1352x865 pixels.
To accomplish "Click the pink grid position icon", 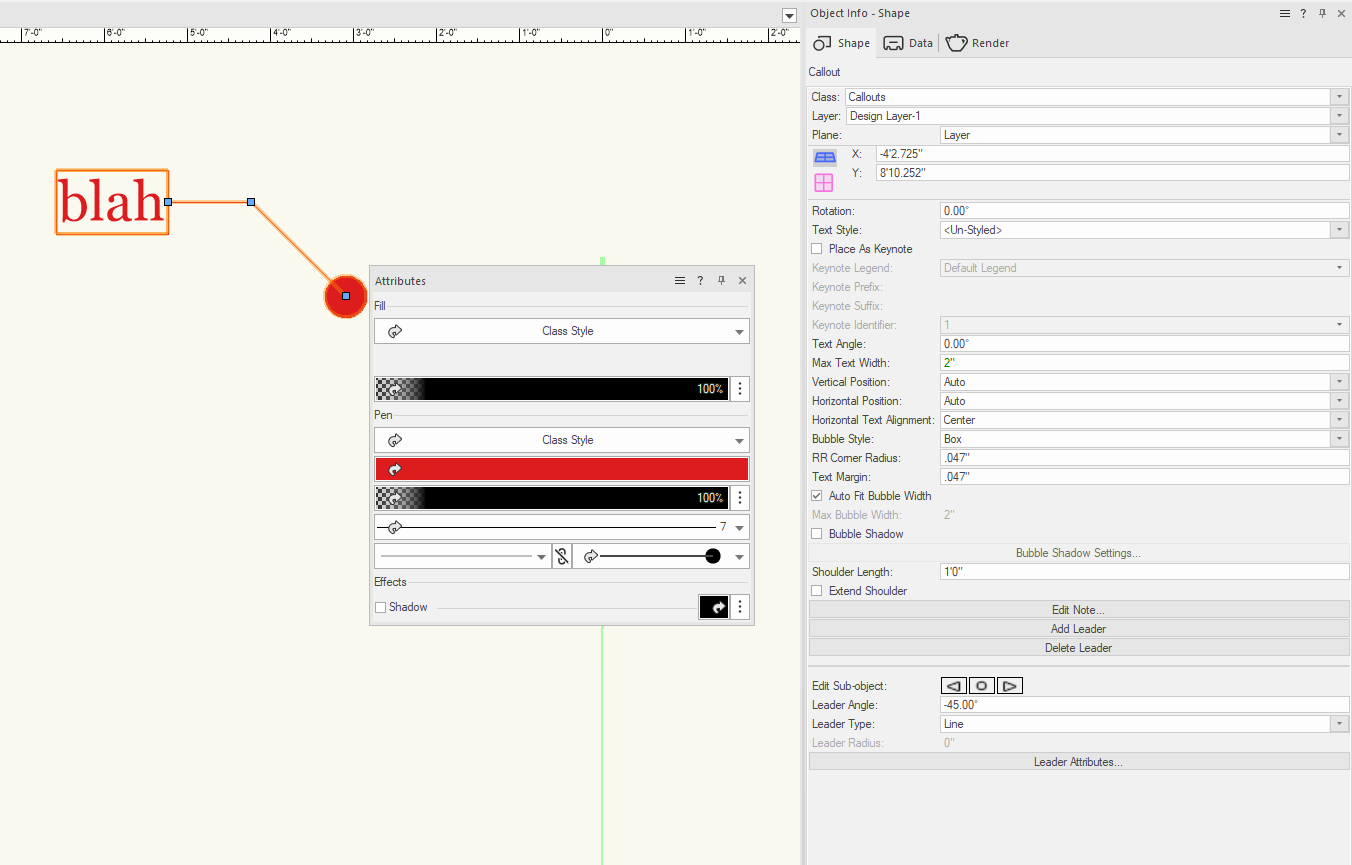I will [823, 182].
